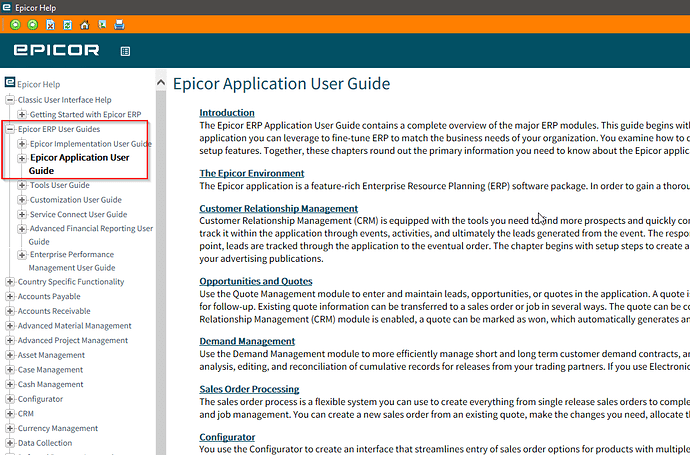Print the current help topic
Screen dimensions: 690x455
(119, 25)
